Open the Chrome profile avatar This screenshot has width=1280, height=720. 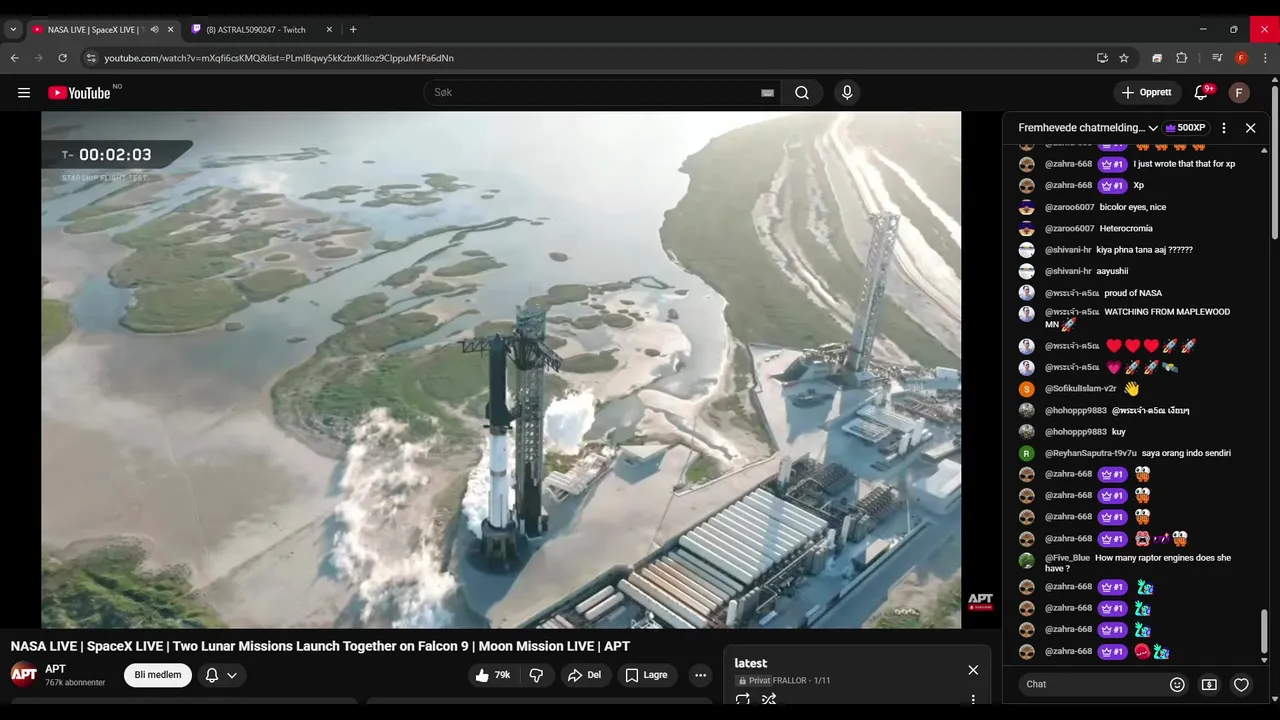pos(1241,58)
